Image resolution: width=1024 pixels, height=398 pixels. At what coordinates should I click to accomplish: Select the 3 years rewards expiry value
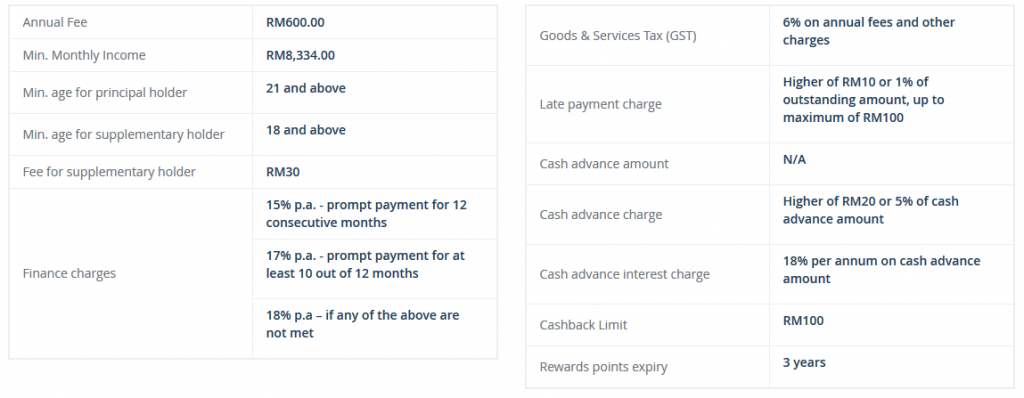point(804,363)
